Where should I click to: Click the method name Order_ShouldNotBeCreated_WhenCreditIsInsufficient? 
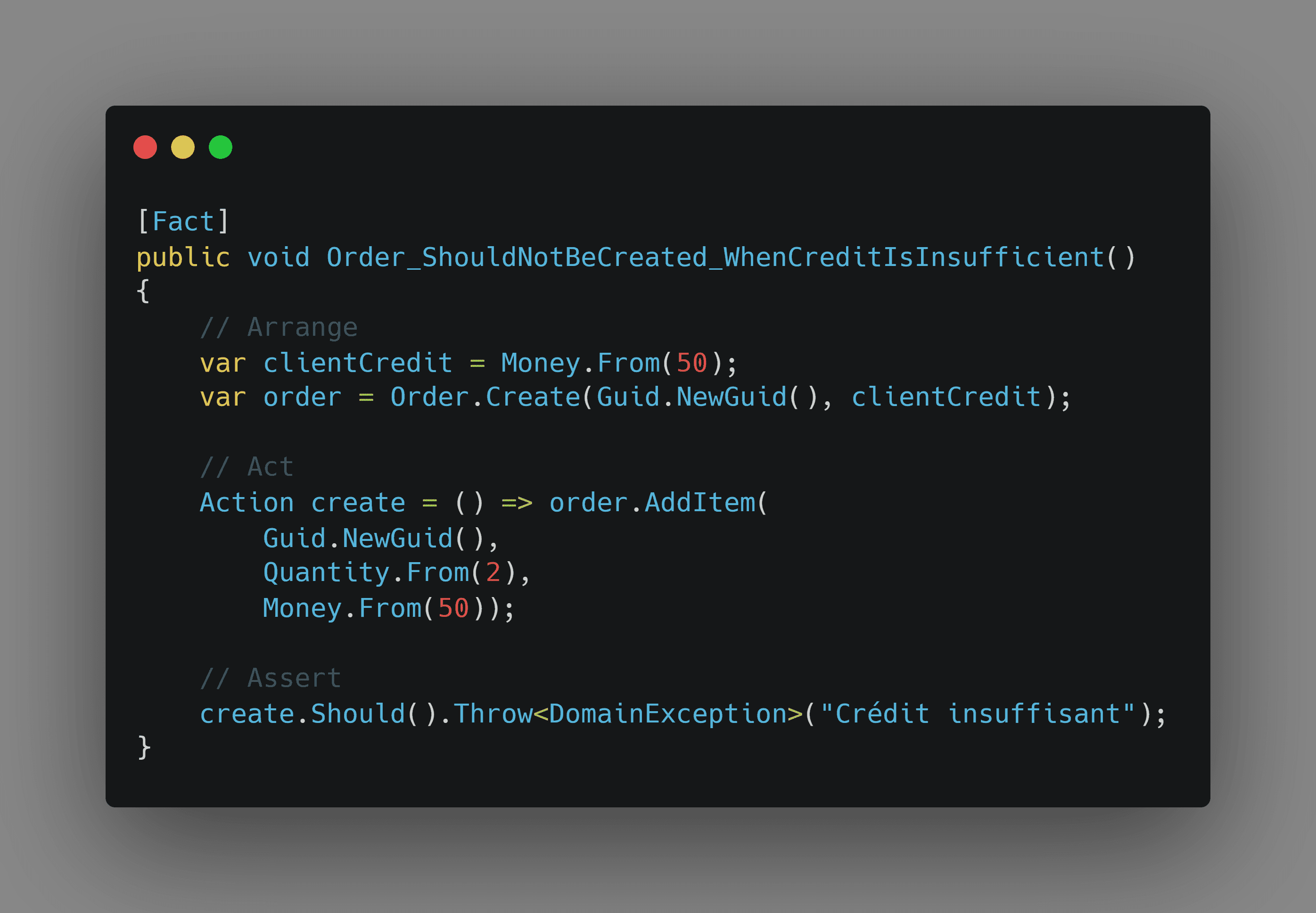point(715,257)
